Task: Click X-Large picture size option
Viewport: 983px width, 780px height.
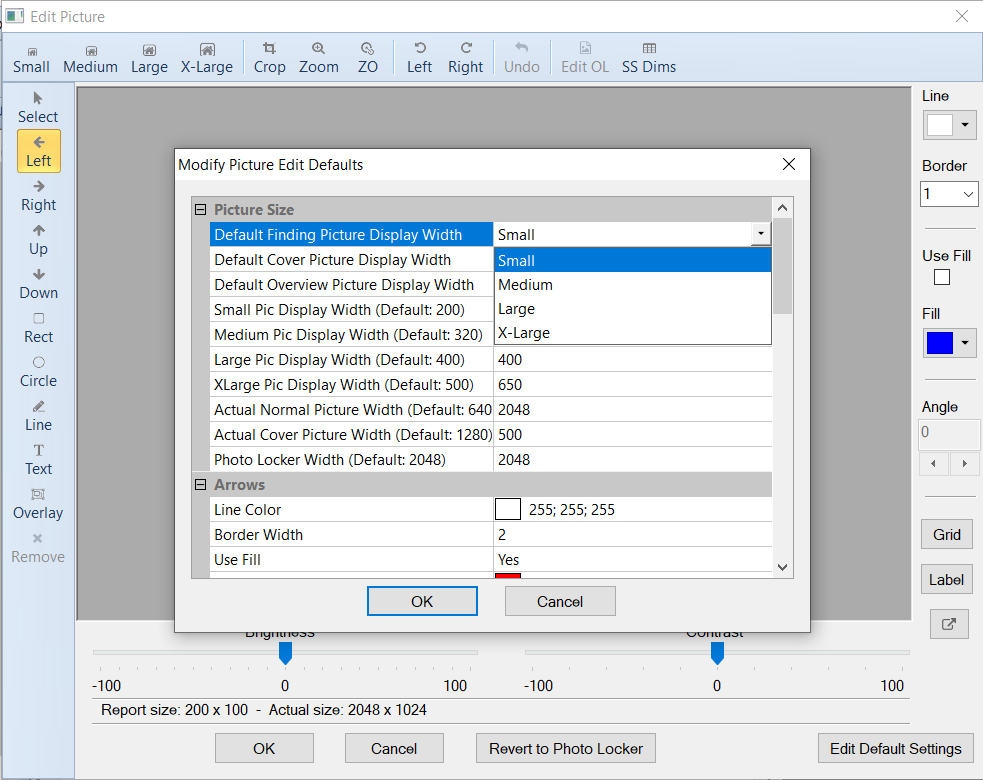Action: pos(206,57)
